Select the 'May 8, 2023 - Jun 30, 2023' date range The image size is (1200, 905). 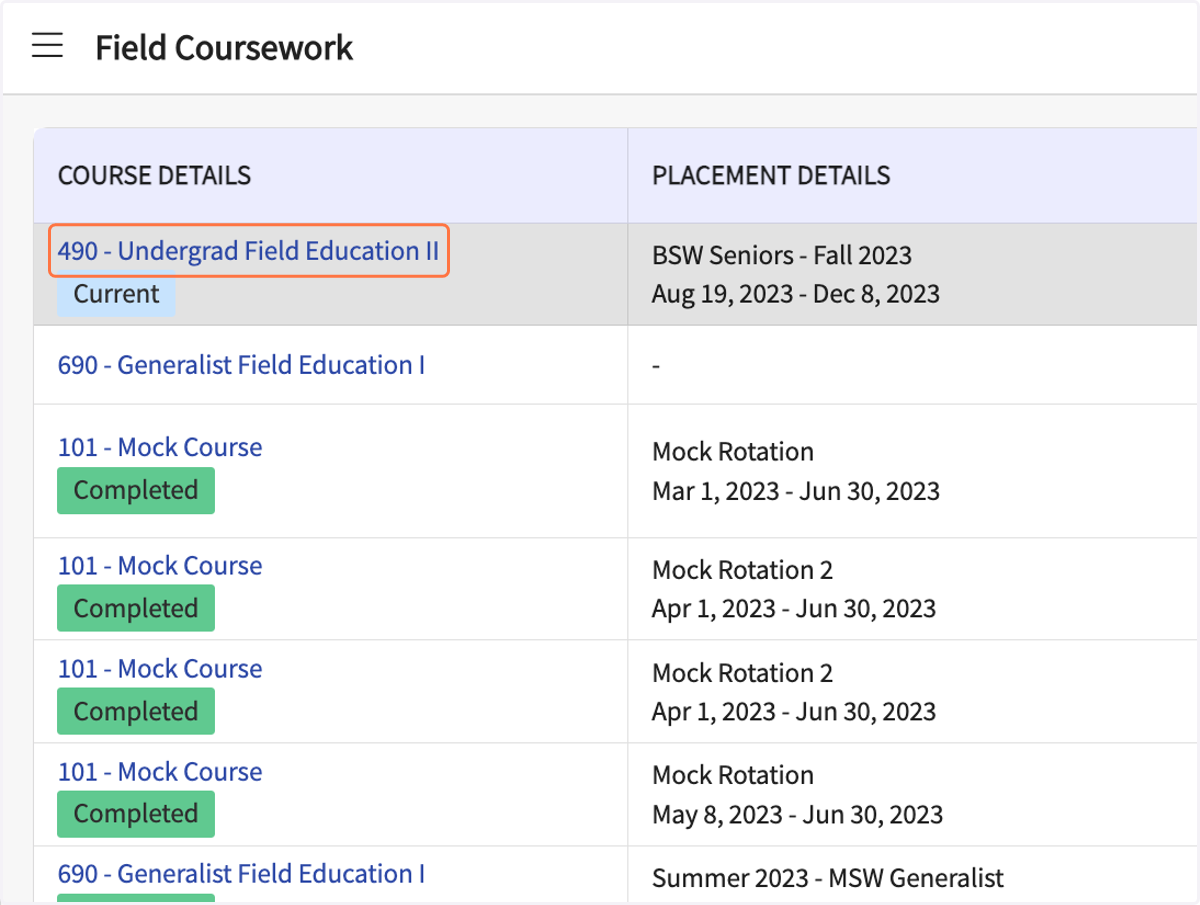tap(797, 814)
